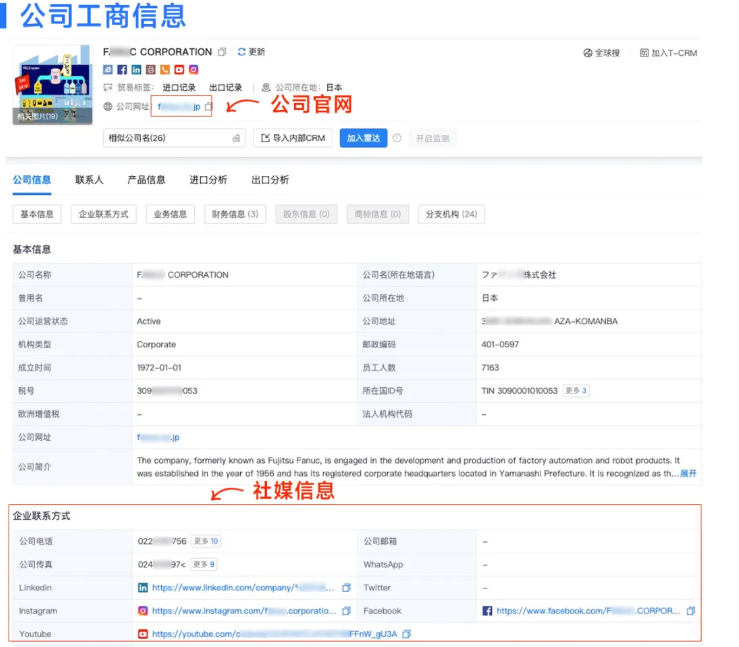739x647 pixels.
Task: Expand company description with 展开
Action: tap(688, 474)
